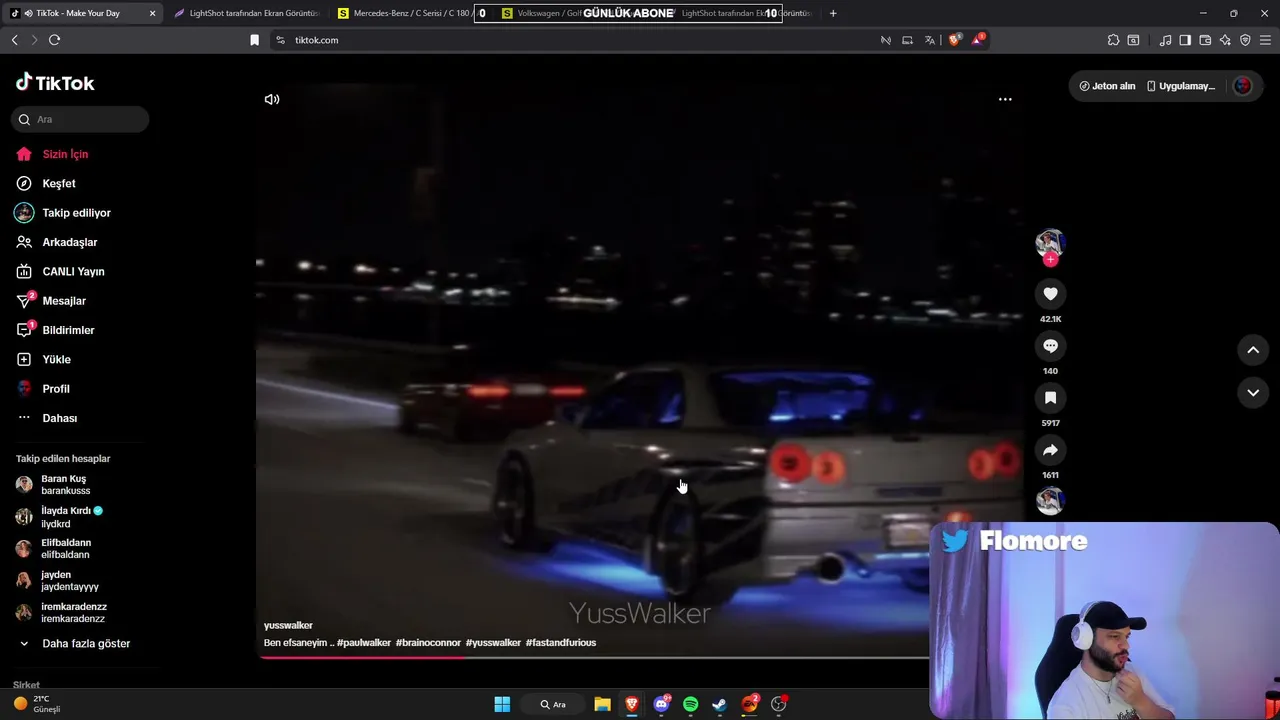The image size is (1280, 720).
Task: Open the profile avatar in header
Action: point(1243,86)
